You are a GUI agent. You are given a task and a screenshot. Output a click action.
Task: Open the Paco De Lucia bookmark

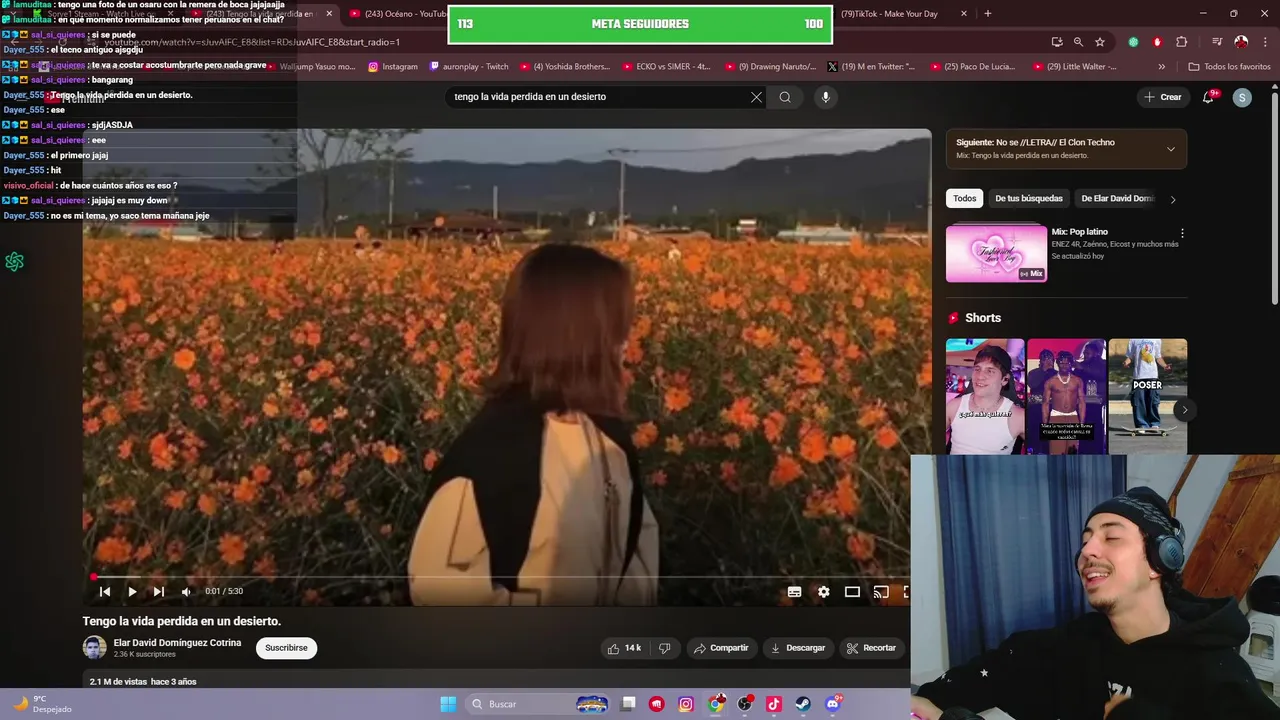click(x=973, y=67)
